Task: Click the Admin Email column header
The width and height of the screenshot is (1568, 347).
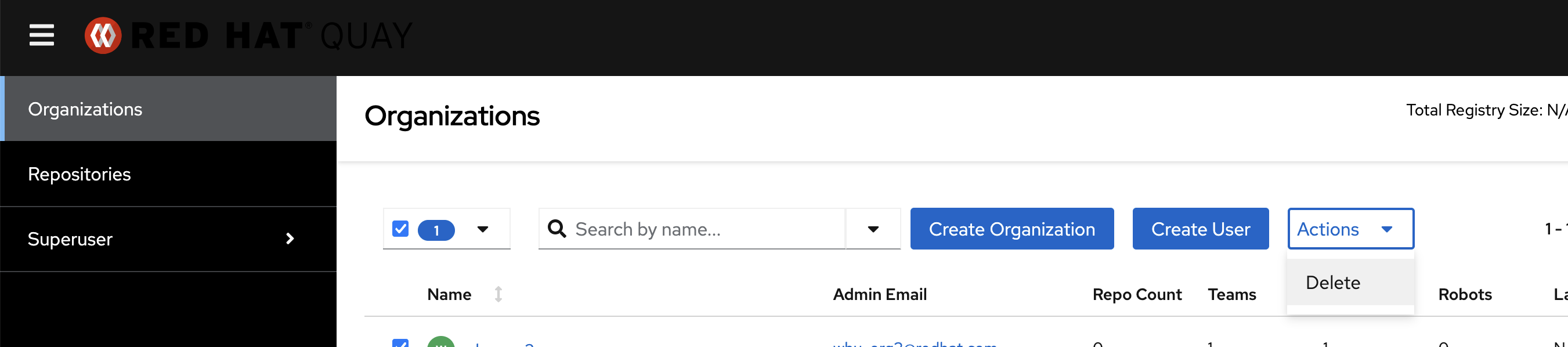Action: tap(880, 295)
